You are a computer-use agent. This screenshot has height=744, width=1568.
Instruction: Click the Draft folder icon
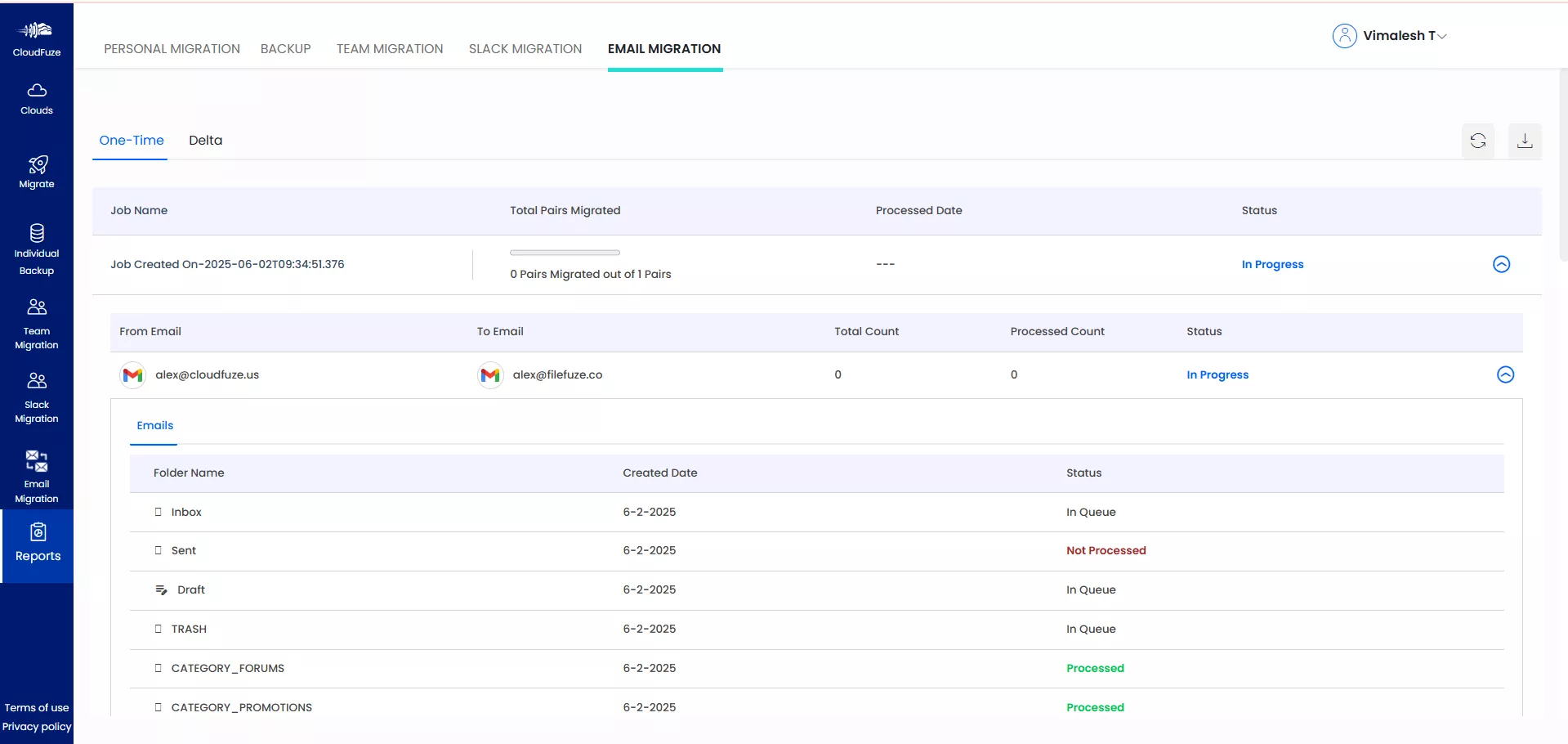click(x=162, y=589)
